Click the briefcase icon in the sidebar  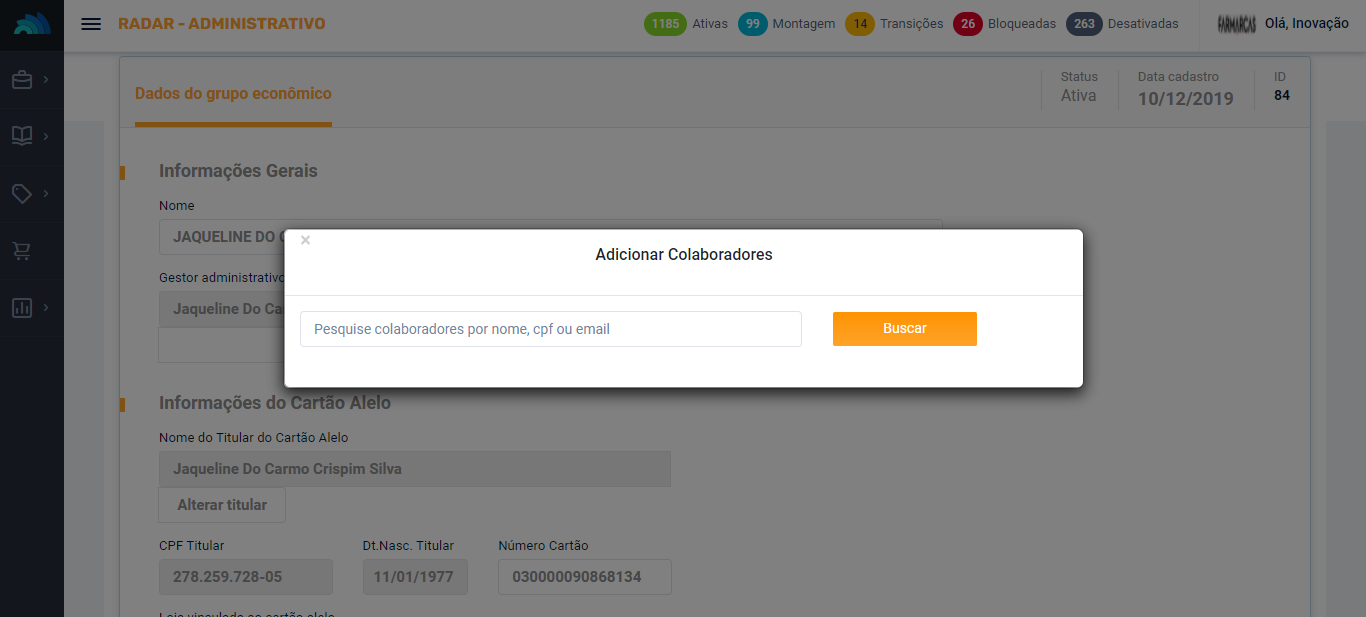(x=22, y=80)
